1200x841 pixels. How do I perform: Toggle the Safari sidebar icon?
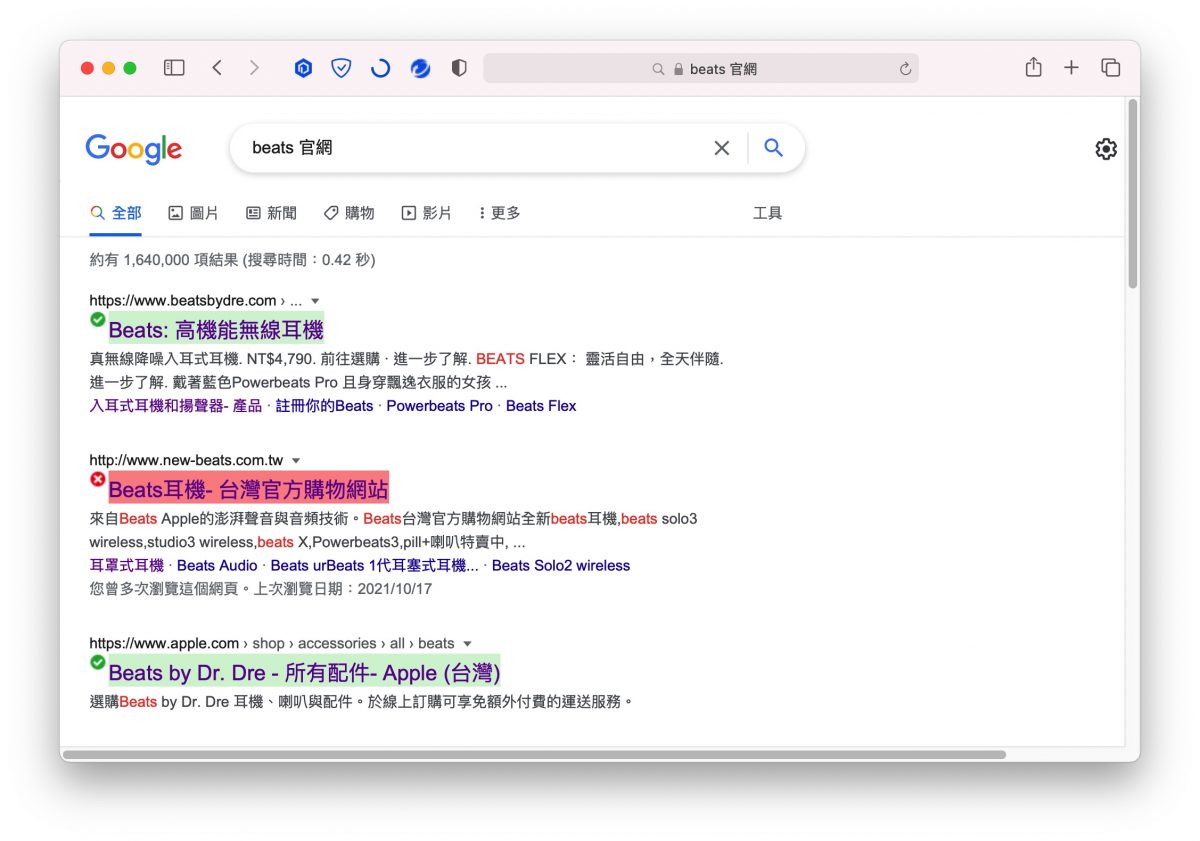(174, 68)
